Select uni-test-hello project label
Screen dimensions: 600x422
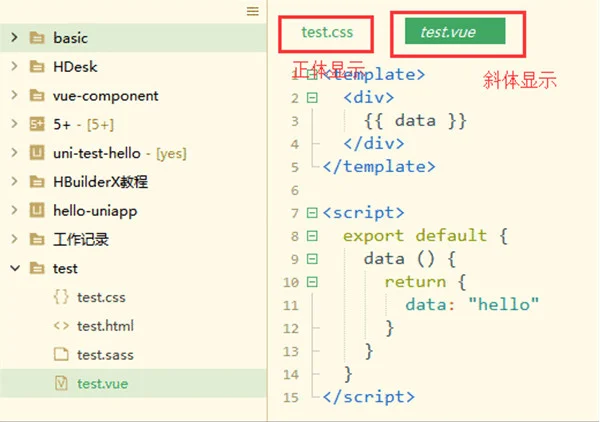pyautogui.click(x=97, y=153)
